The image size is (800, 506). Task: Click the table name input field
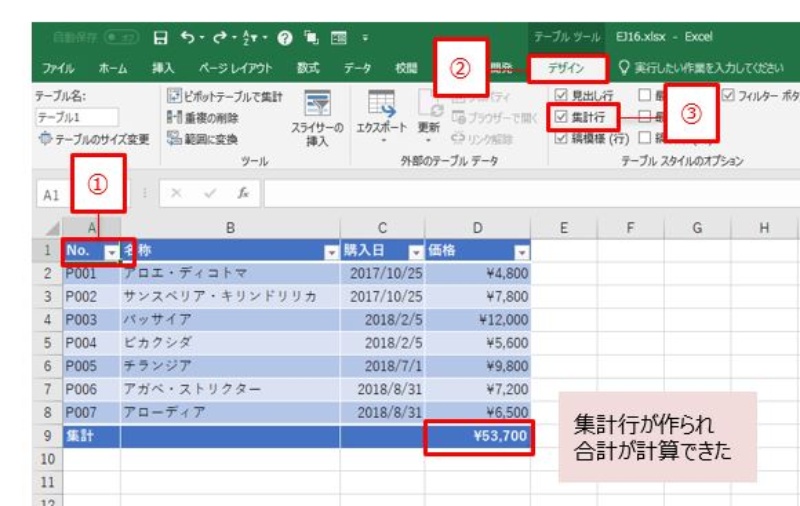coord(77,117)
